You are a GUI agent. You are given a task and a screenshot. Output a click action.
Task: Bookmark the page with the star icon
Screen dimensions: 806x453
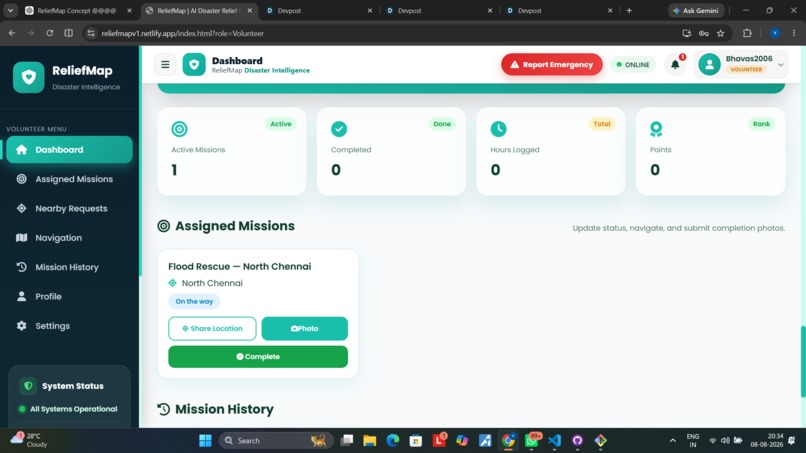[721, 33]
